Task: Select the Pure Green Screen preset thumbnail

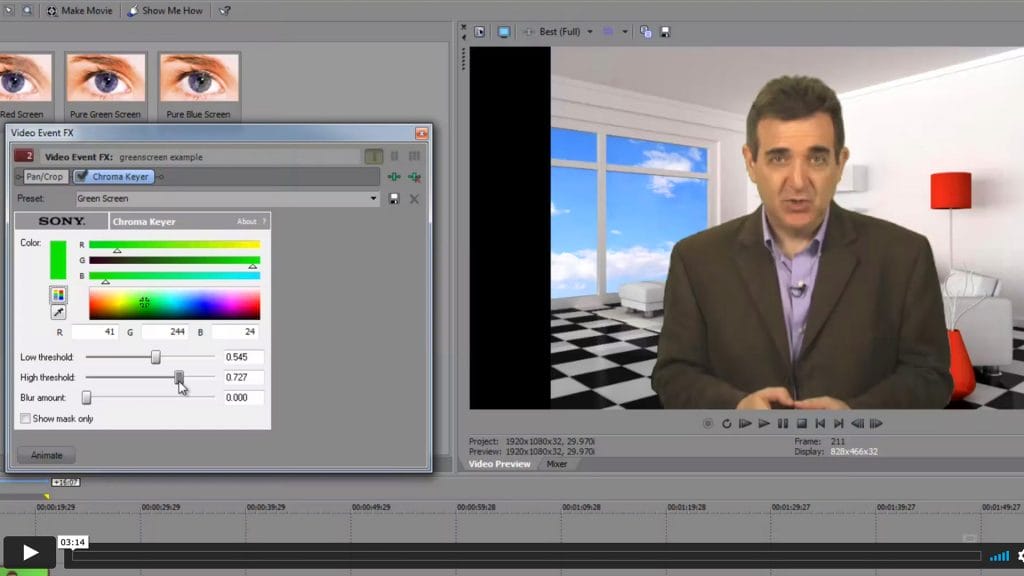Action: click(x=105, y=86)
